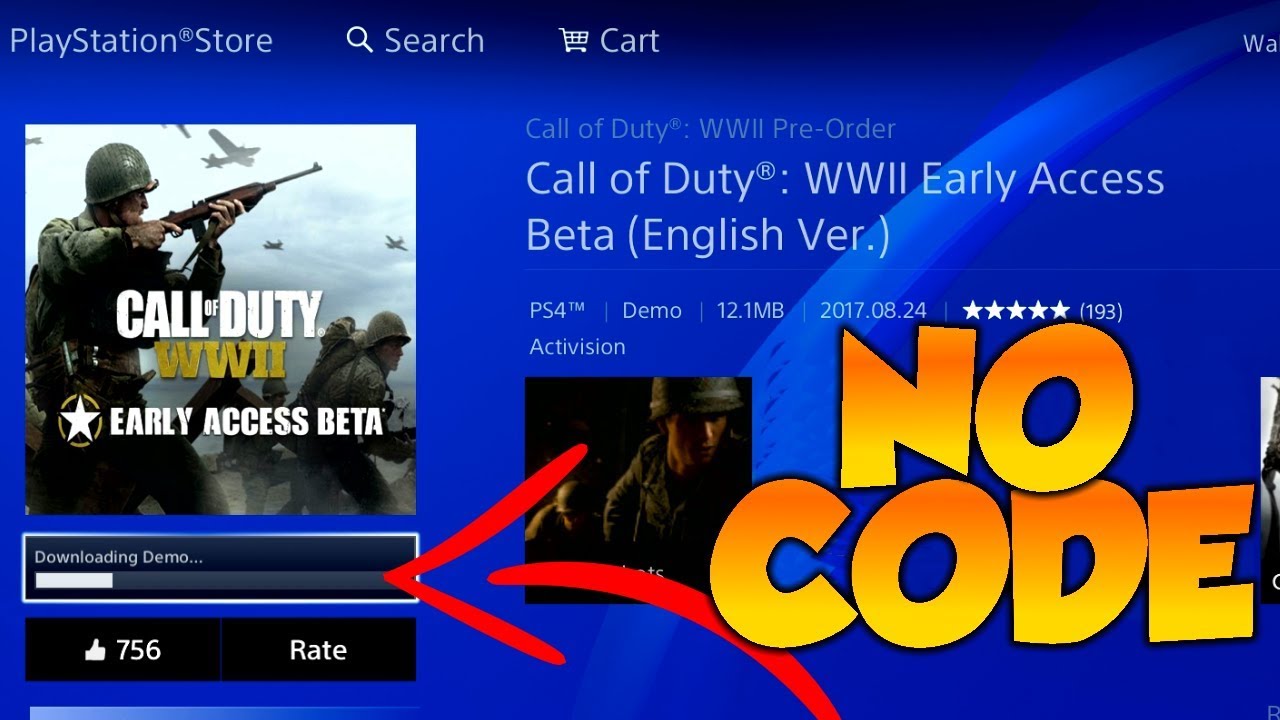The image size is (1280, 720).
Task: Select the PlayStation Store title
Action: point(141,41)
